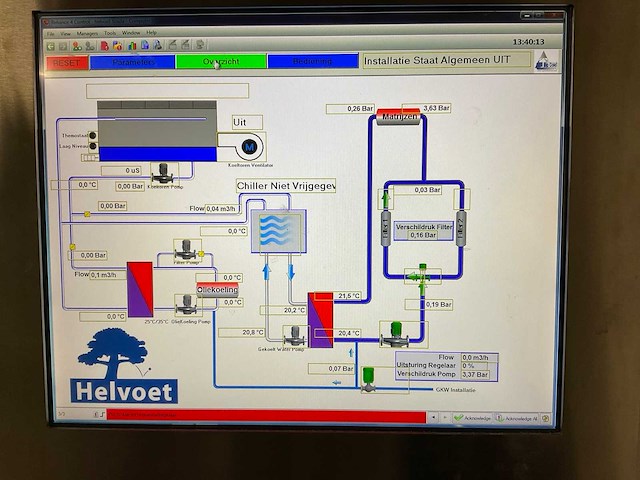Select the green GKW Installatie valve

tap(368, 378)
